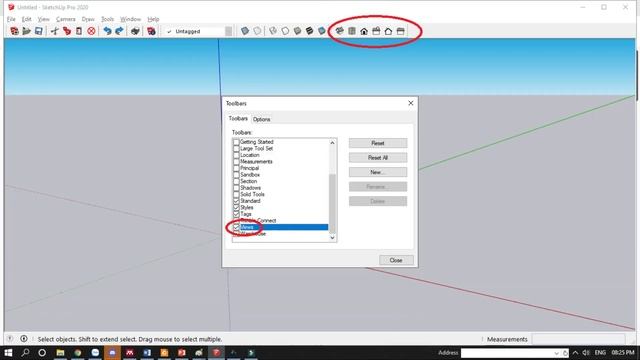This screenshot has height=360, width=640.
Task: Open the Tools menu
Action: click(107, 19)
